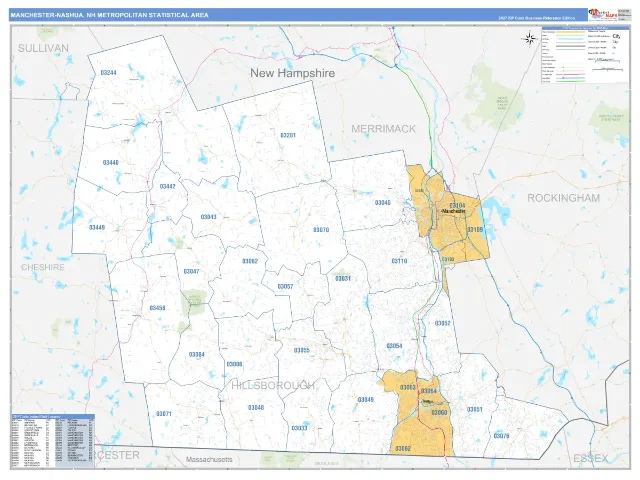Click the CHESHIRE county label
The height and width of the screenshot is (480, 640).
pyautogui.click(x=43, y=267)
